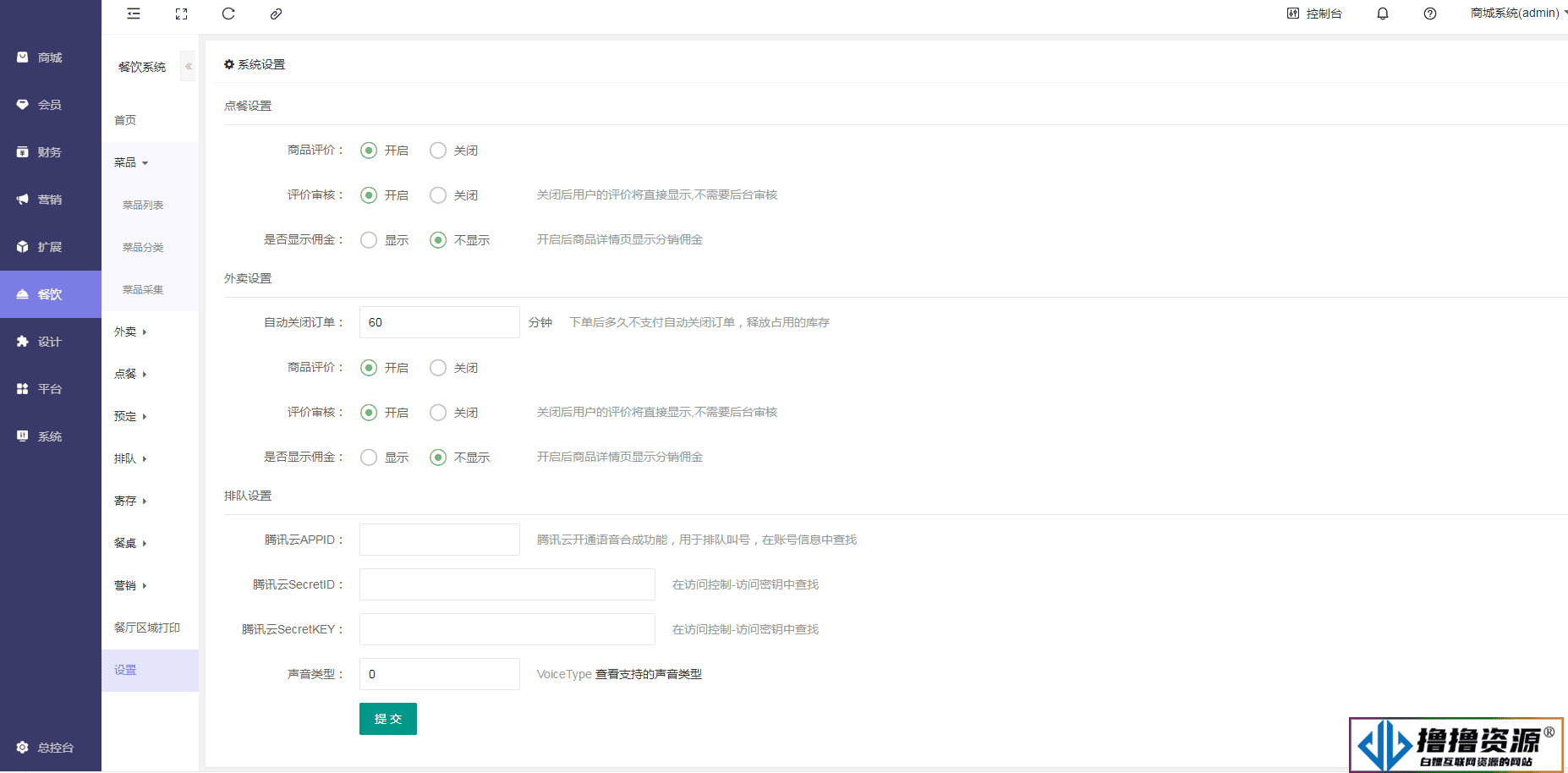
Task: Open the 会员 sidebar section
Action: click(51, 105)
